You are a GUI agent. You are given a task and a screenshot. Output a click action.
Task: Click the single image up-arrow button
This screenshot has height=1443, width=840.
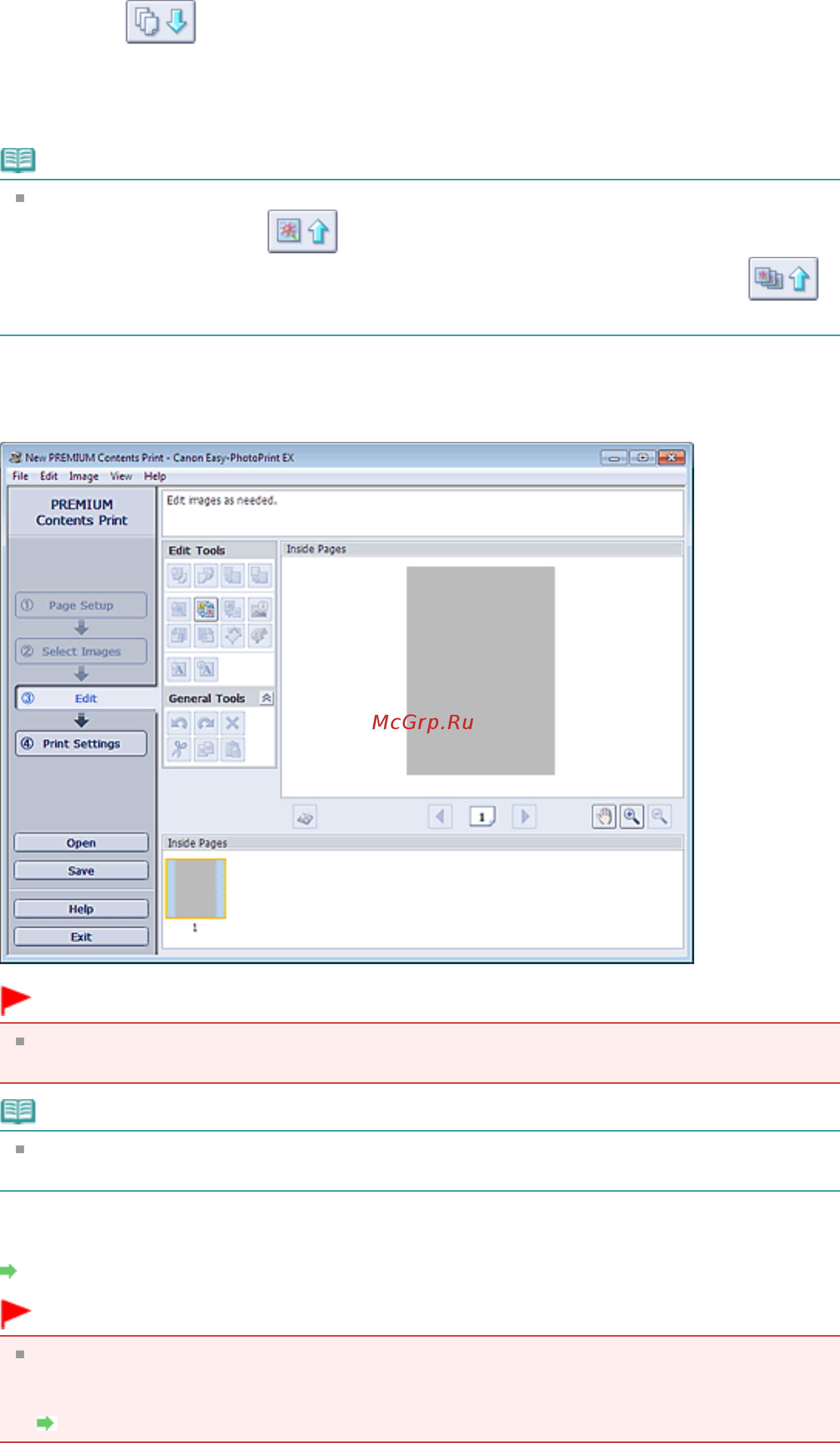(x=302, y=231)
